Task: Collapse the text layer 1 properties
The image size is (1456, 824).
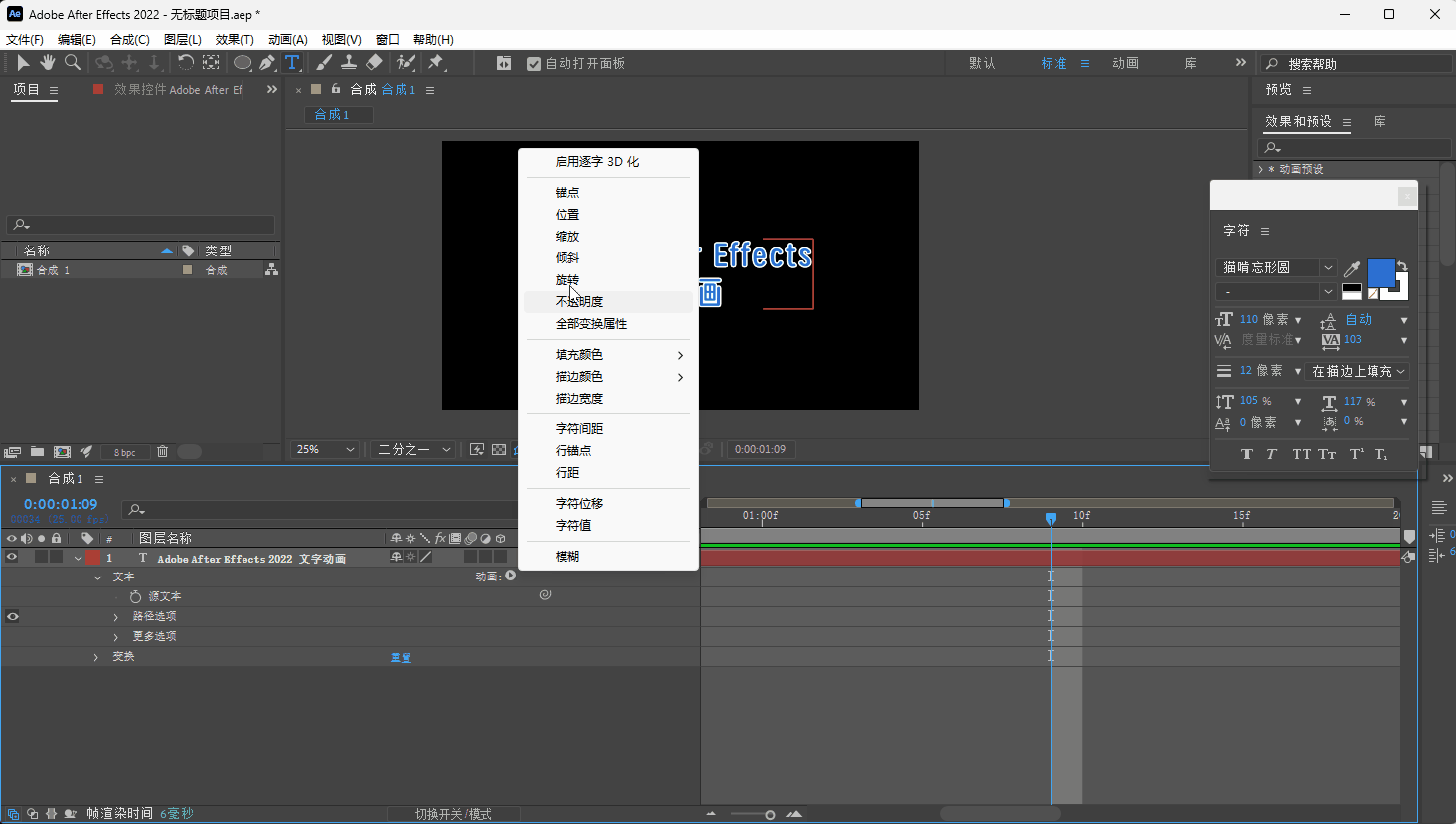Action: point(78,558)
